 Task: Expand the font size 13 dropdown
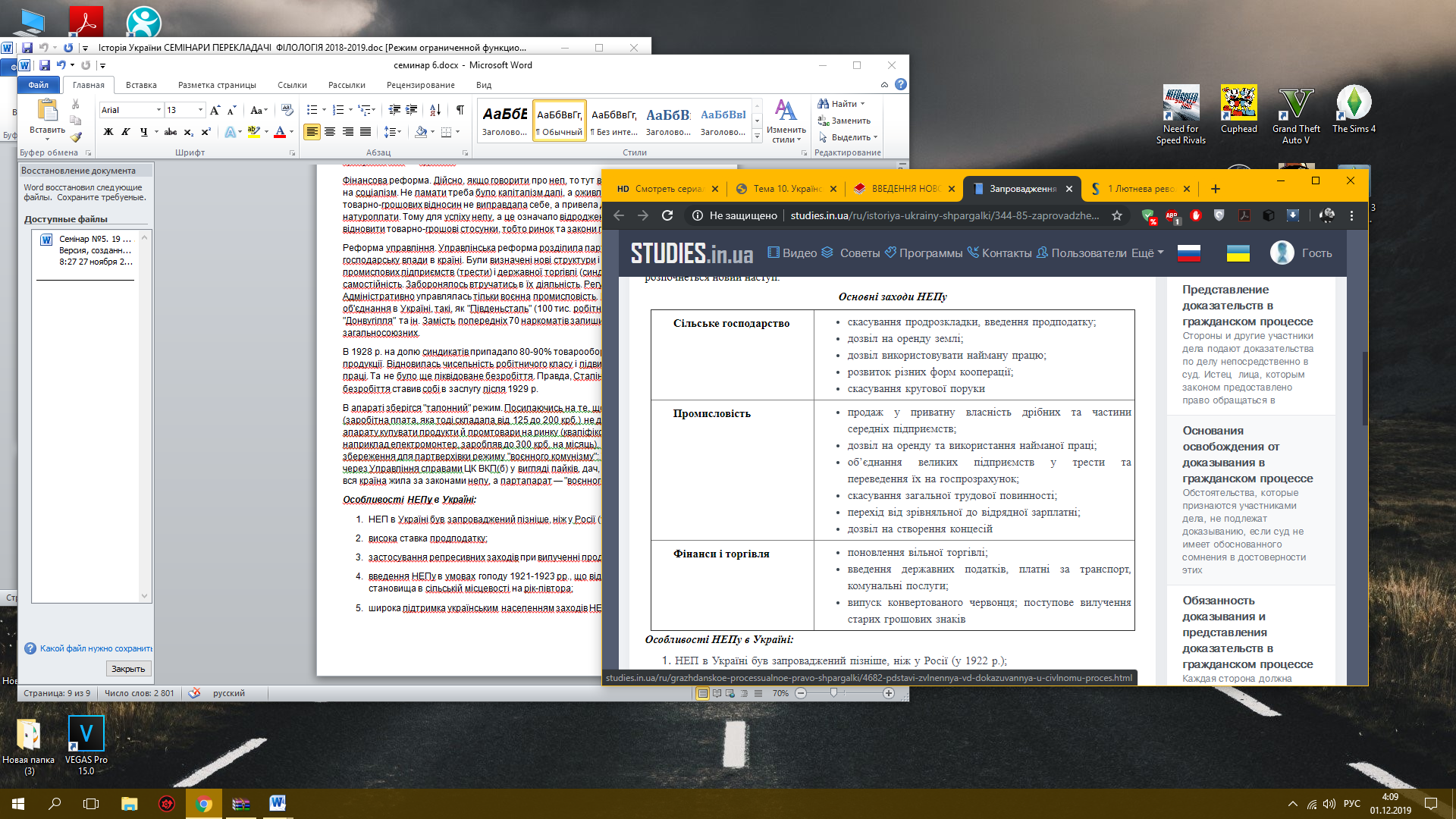pyautogui.click(x=200, y=111)
